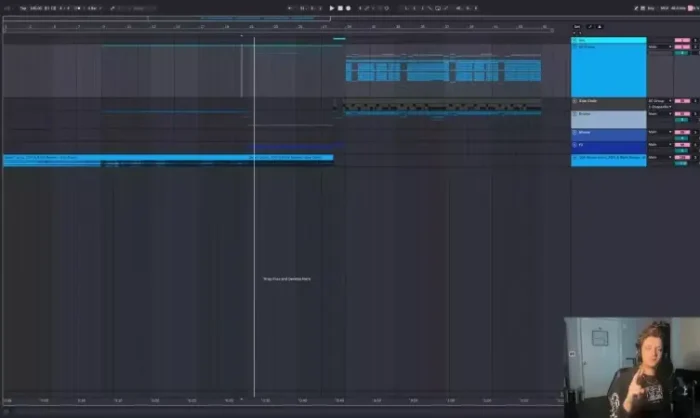Unfold the FX track
The height and width of the screenshot is (418, 700).
576,145
